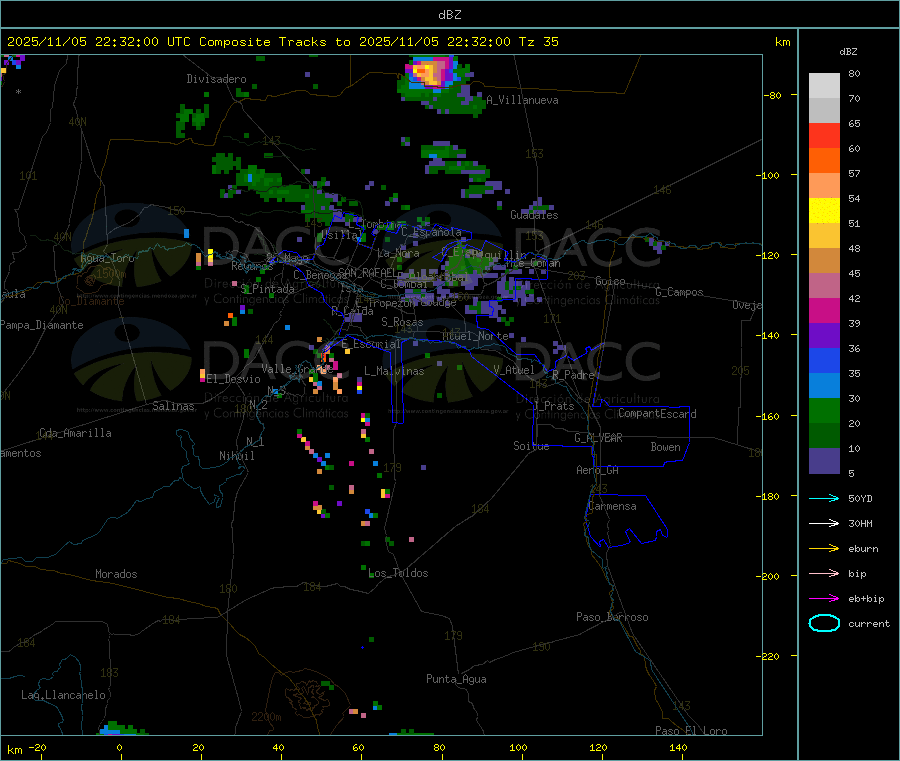Click the Cda_Amarilla map label
The height and width of the screenshot is (761, 900).
click(75, 433)
